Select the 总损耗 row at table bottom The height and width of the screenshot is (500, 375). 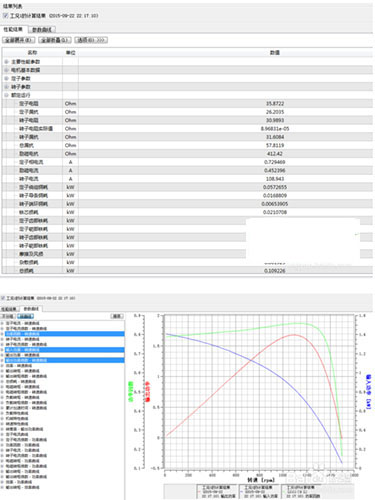point(187,271)
